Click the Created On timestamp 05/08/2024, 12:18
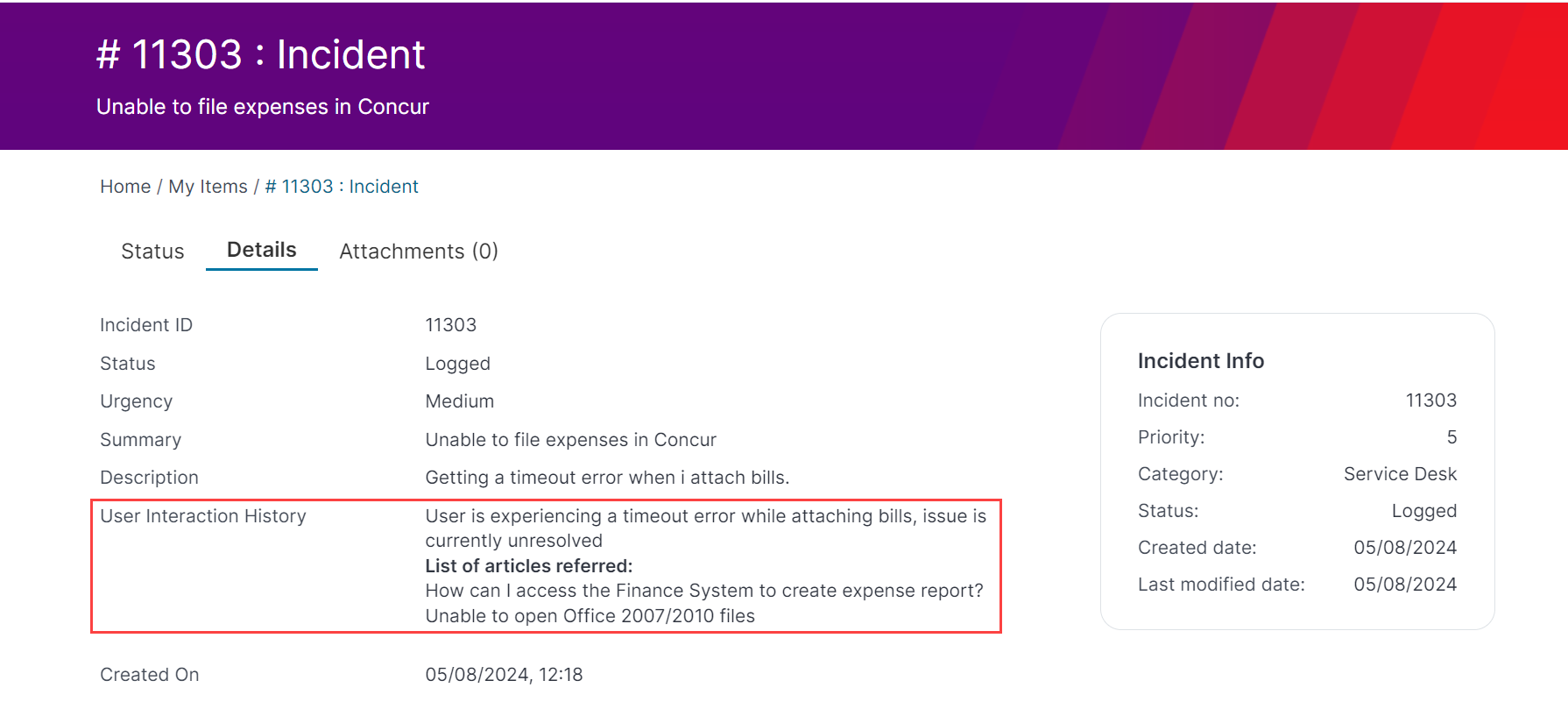Viewport: 1568px width, 709px height. click(x=504, y=675)
